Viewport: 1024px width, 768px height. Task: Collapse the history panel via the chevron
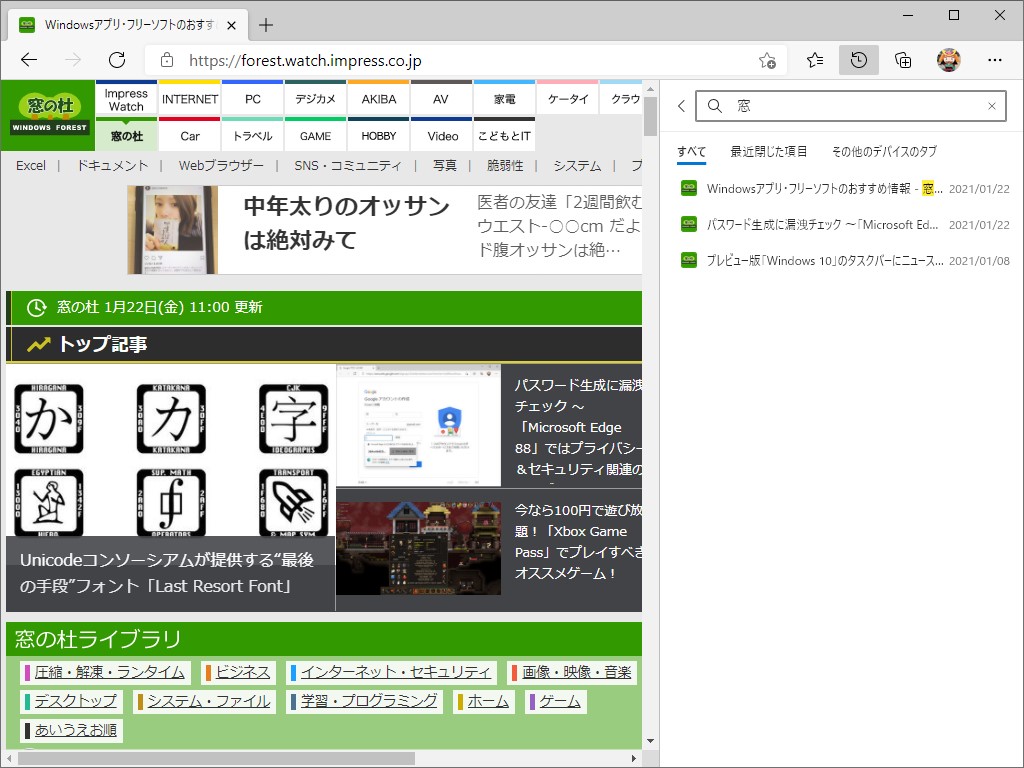(681, 106)
